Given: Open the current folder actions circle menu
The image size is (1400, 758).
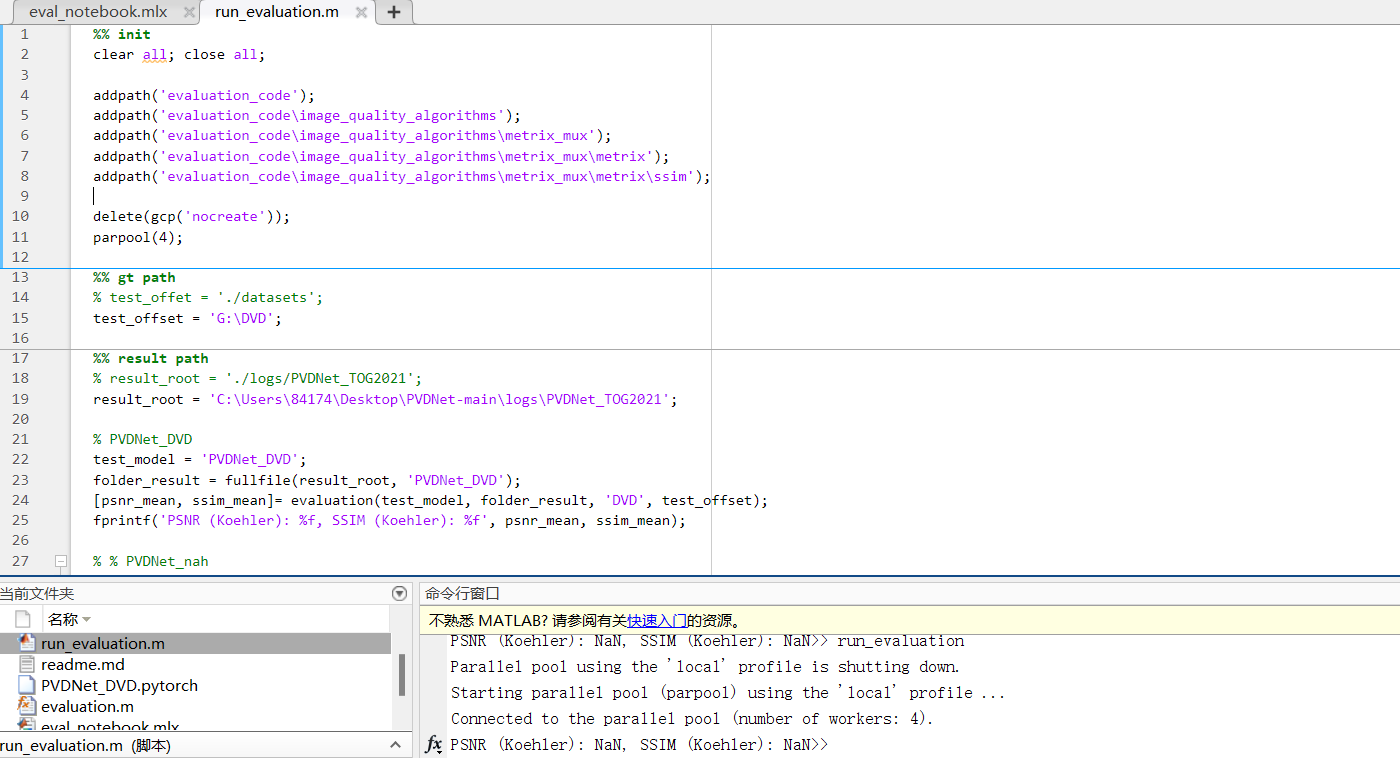Looking at the screenshot, I should (x=399, y=593).
